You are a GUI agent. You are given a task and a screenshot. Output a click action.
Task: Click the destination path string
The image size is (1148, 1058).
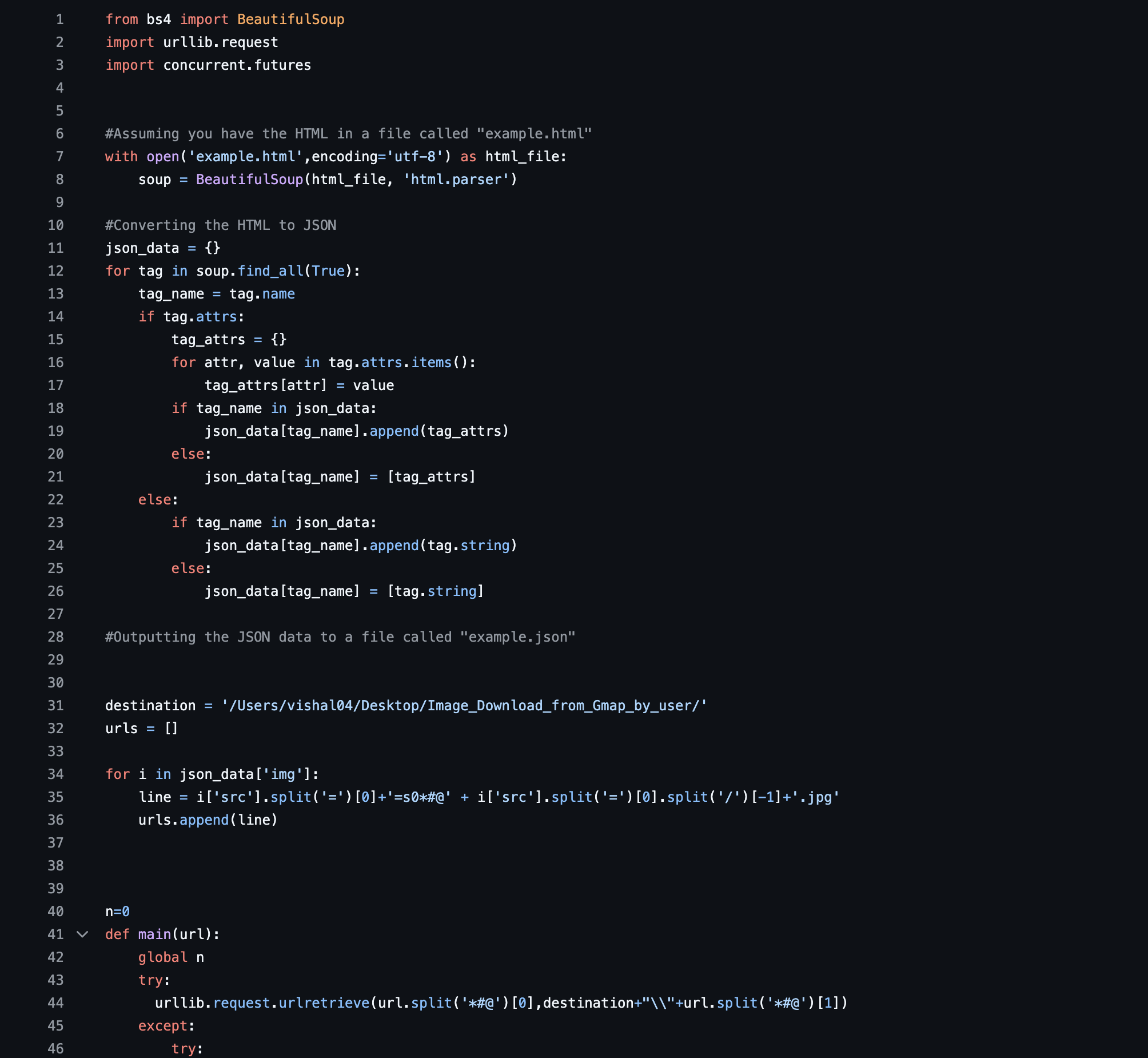coord(464,706)
